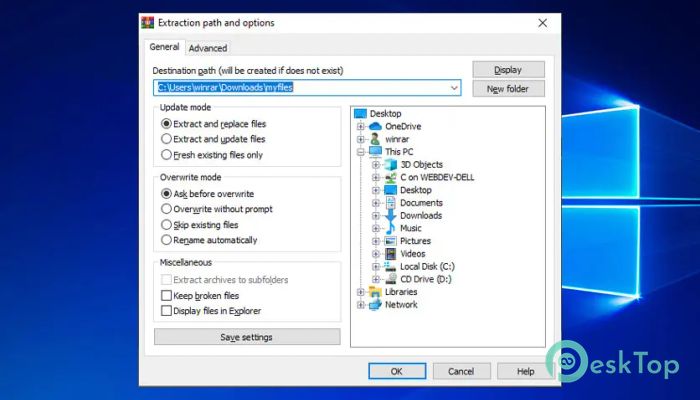Image resolution: width=700 pixels, height=400 pixels.
Task: Click the CD Drive (D:) disc icon
Action: pos(391,279)
